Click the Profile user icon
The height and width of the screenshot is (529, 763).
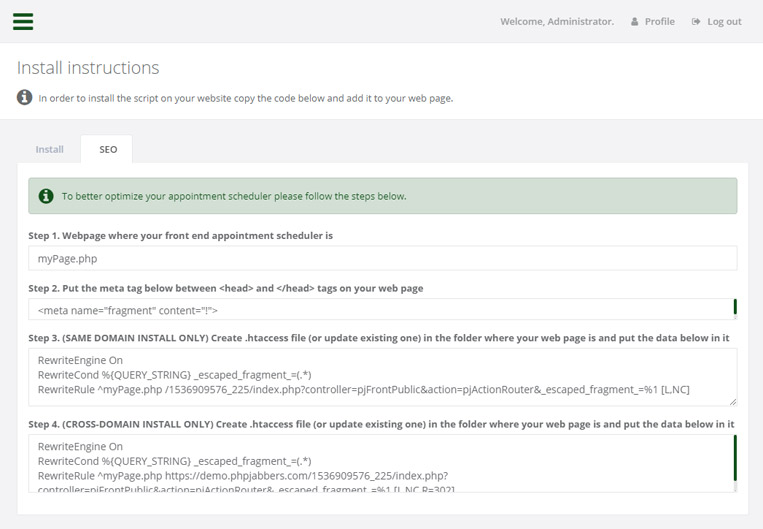coord(635,22)
